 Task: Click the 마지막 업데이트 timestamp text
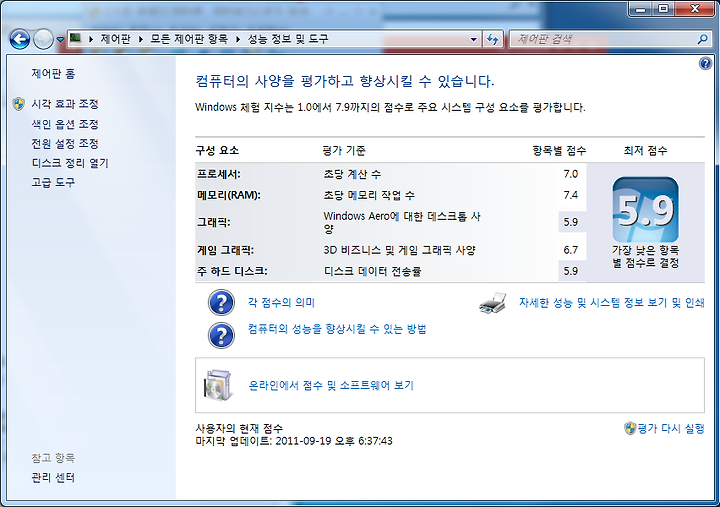pyautogui.click(x=294, y=441)
